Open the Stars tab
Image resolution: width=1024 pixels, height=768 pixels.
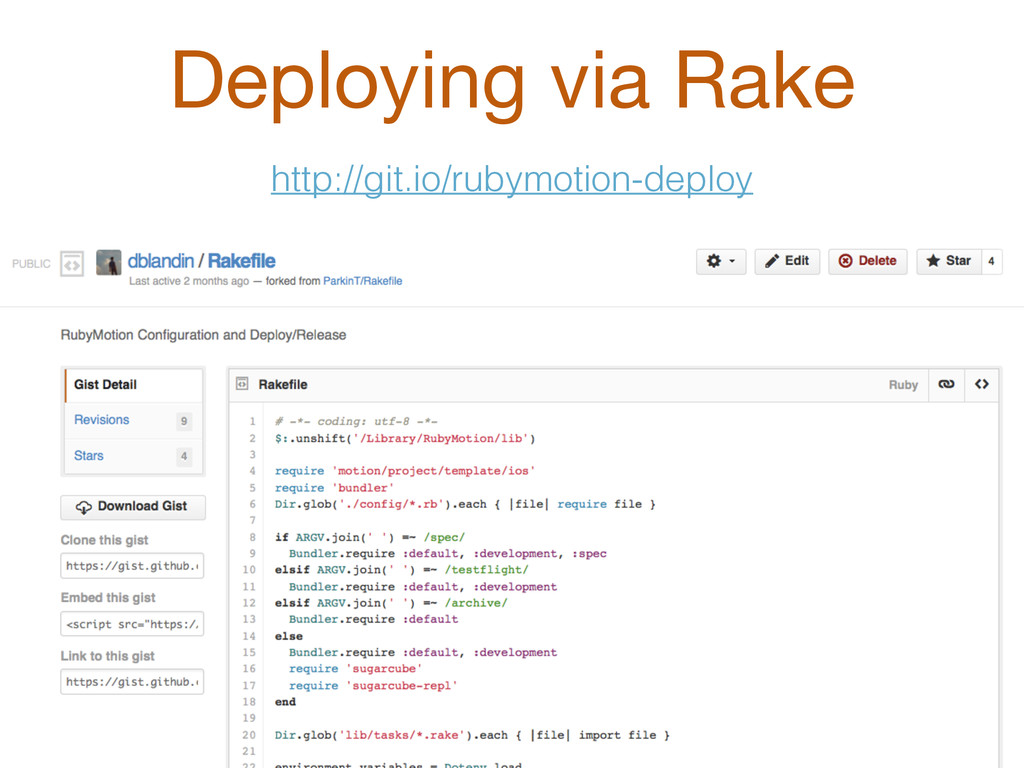pos(133,456)
